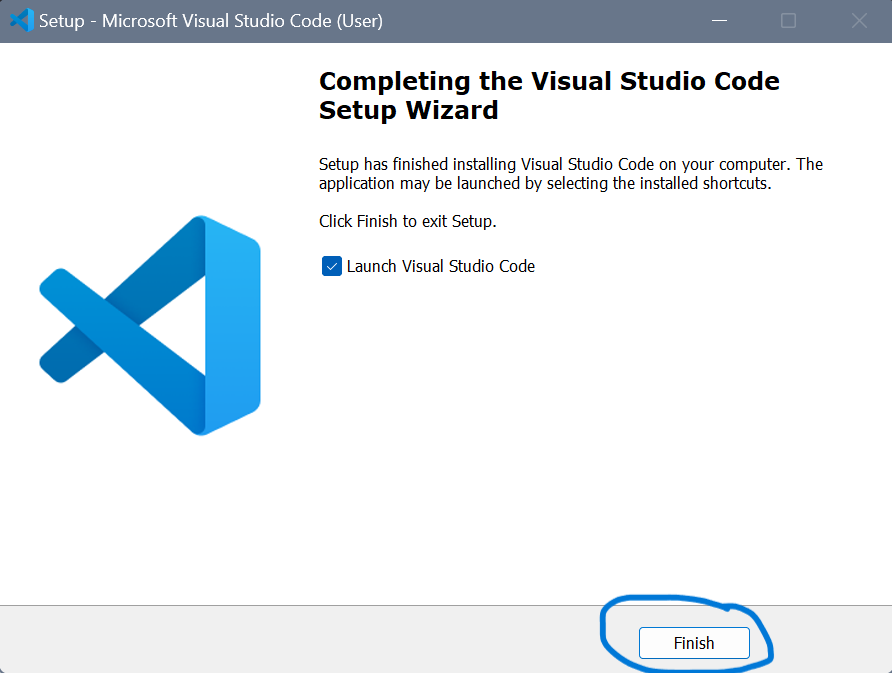Viewport: 892px width, 673px height.
Task: Click the "Completing the Visual Studio Code Setup Wizard" heading
Action: (549, 96)
